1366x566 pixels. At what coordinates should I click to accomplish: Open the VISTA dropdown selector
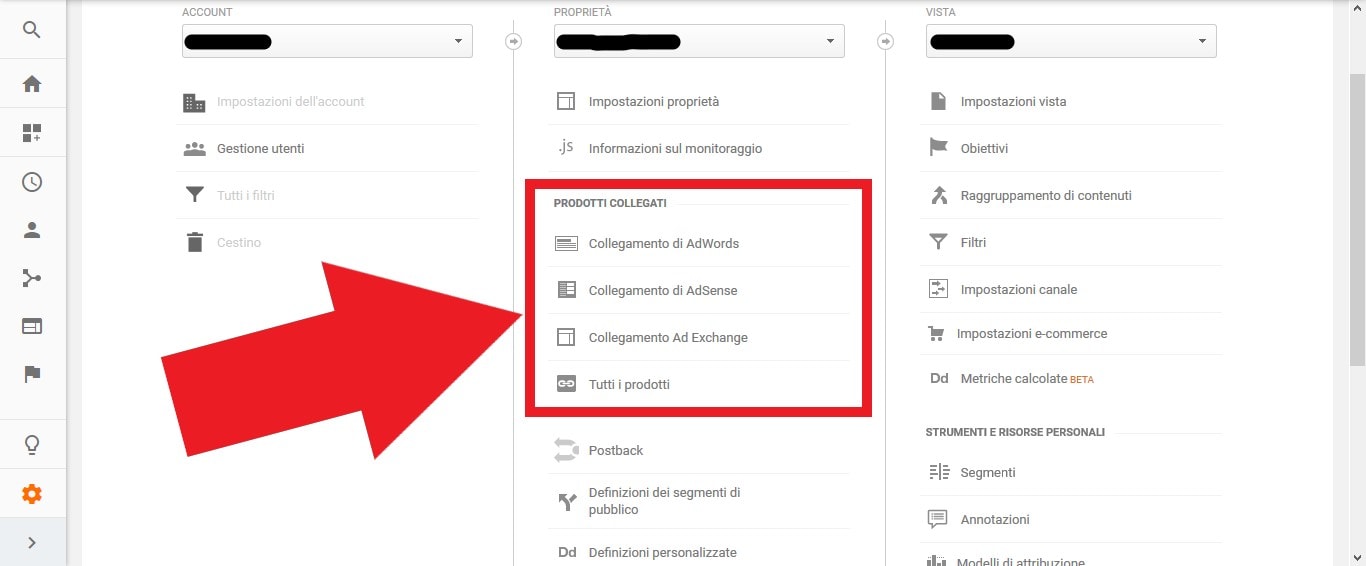[x=1071, y=41]
